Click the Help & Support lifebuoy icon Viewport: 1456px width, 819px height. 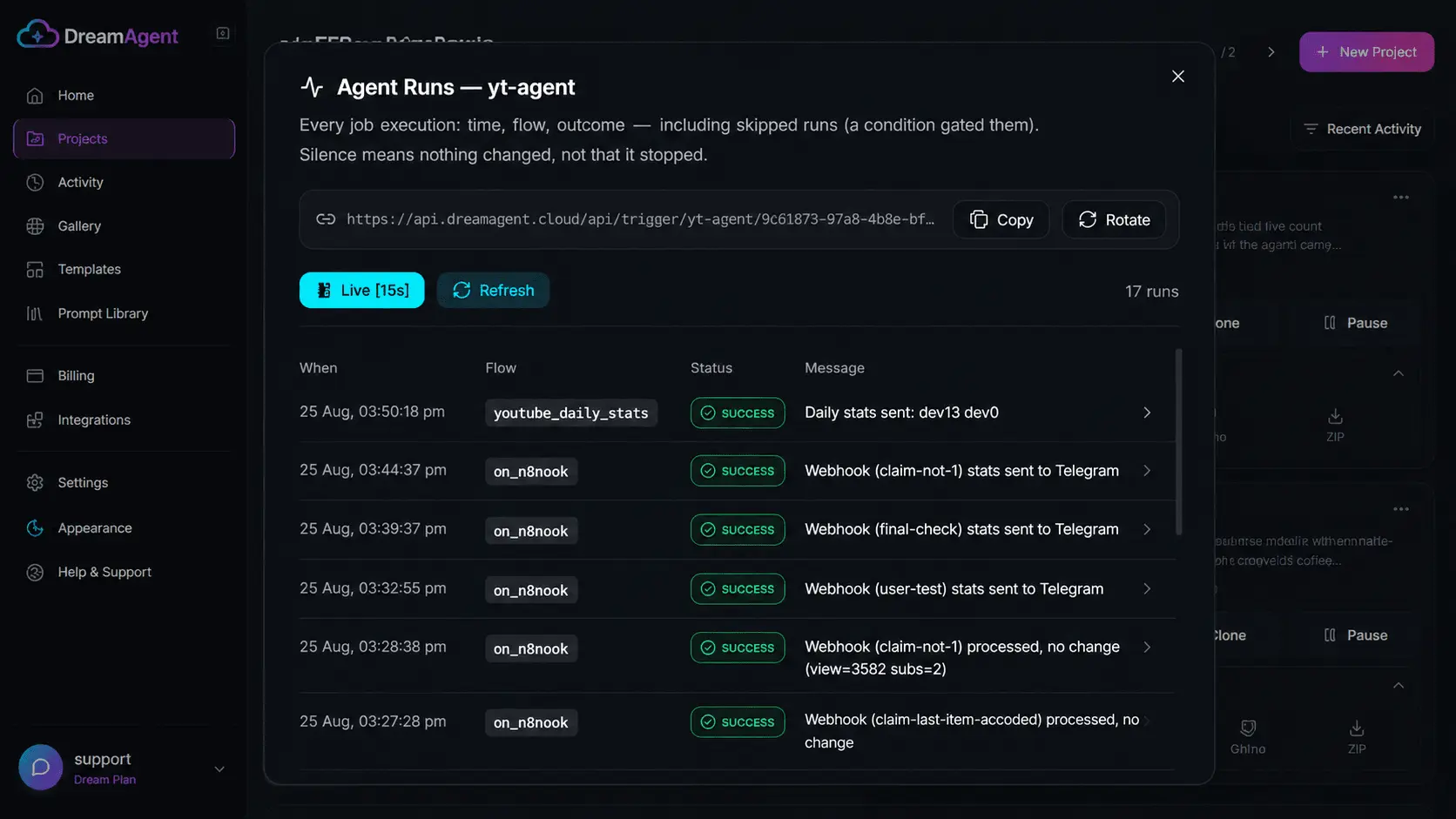point(35,572)
